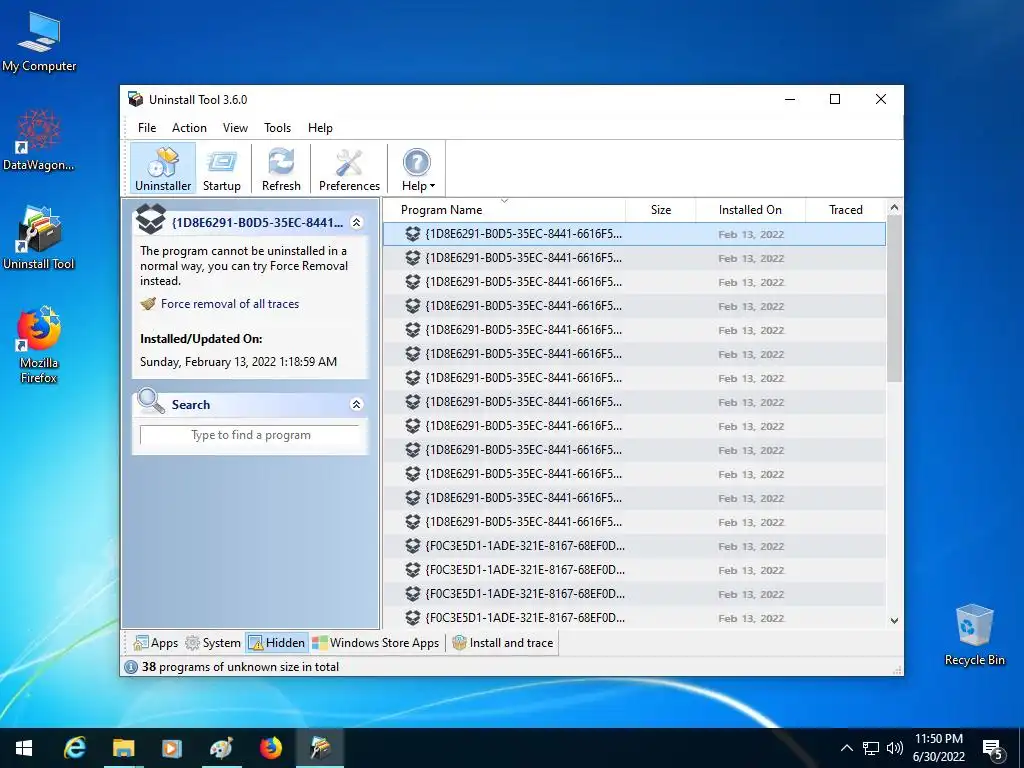This screenshot has height=768, width=1024.
Task: Open the Tools menu
Action: (x=278, y=128)
